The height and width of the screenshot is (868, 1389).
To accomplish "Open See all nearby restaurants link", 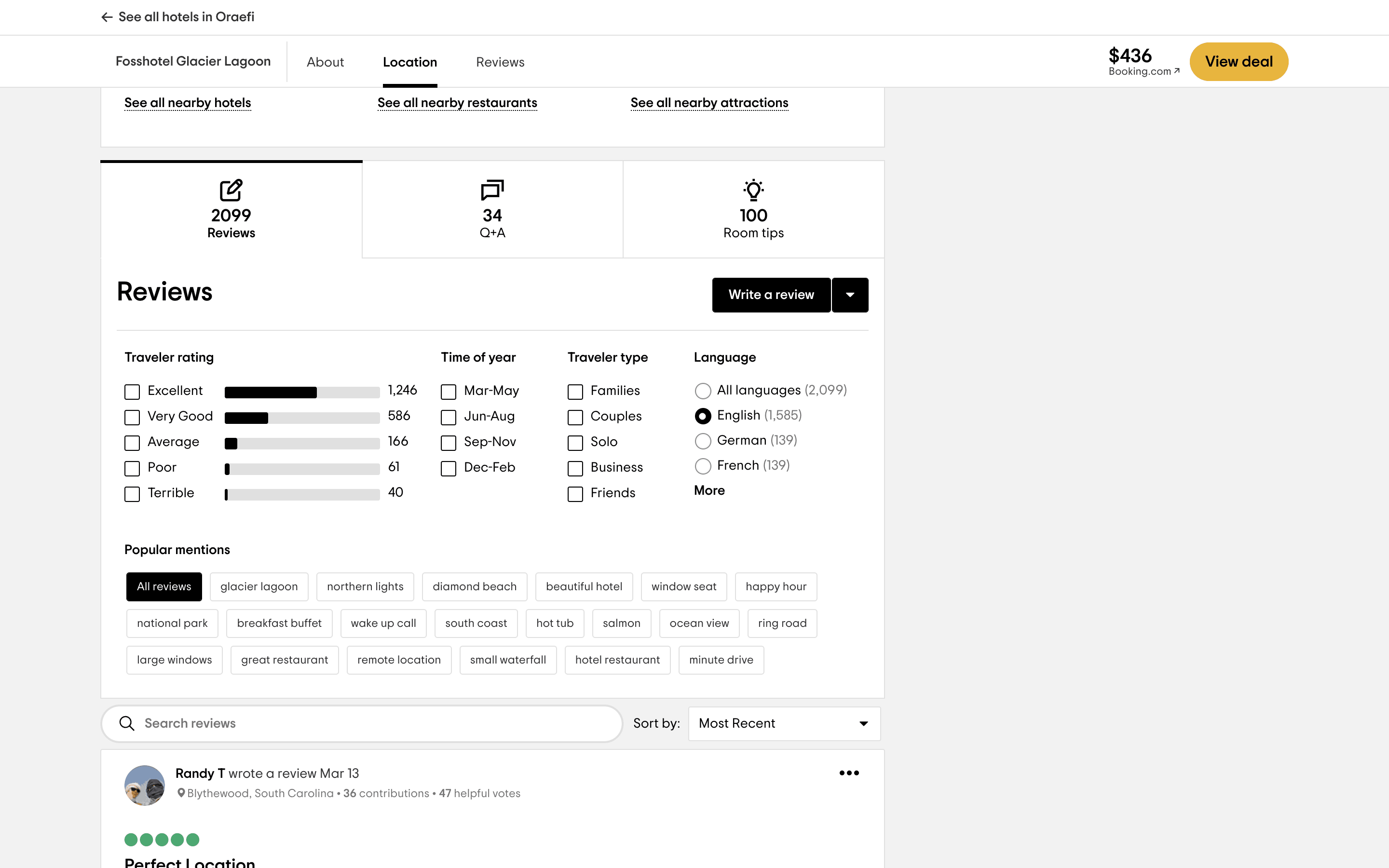I will click(457, 103).
